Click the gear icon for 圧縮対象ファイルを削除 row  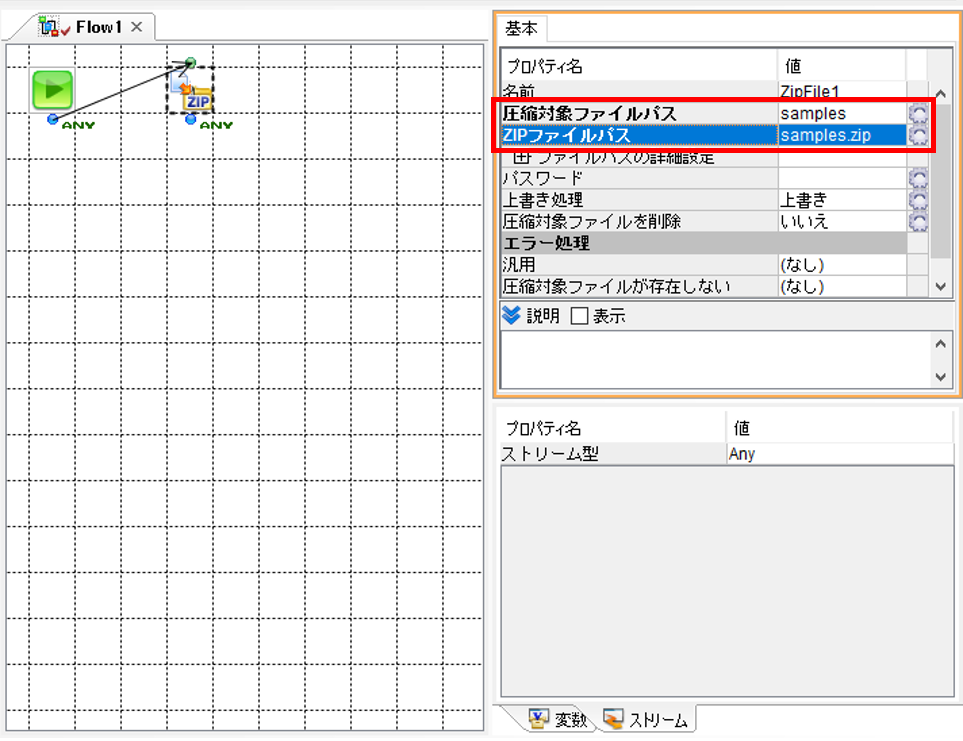tap(919, 222)
